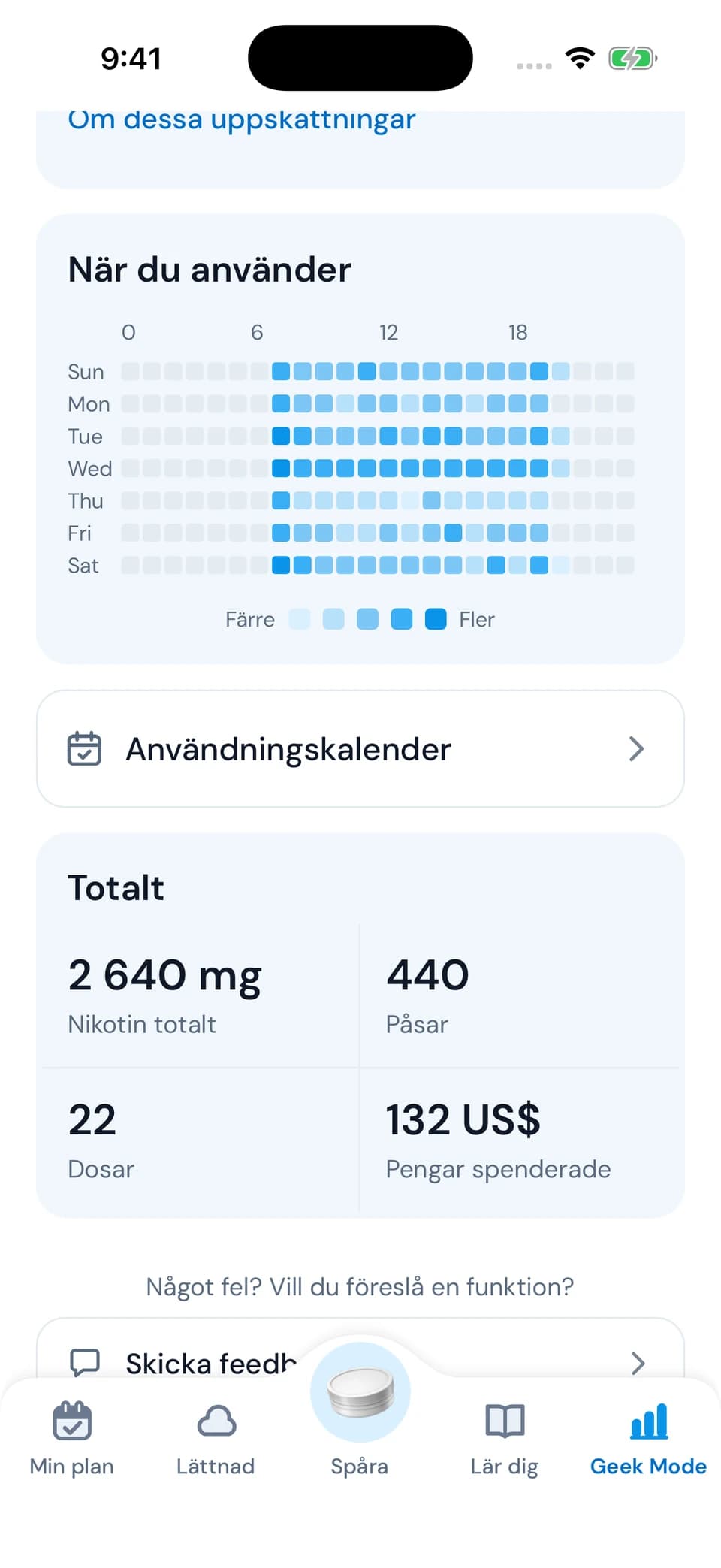Tap the lightest Färre legend swatch
721x1568 pixels.
point(300,619)
